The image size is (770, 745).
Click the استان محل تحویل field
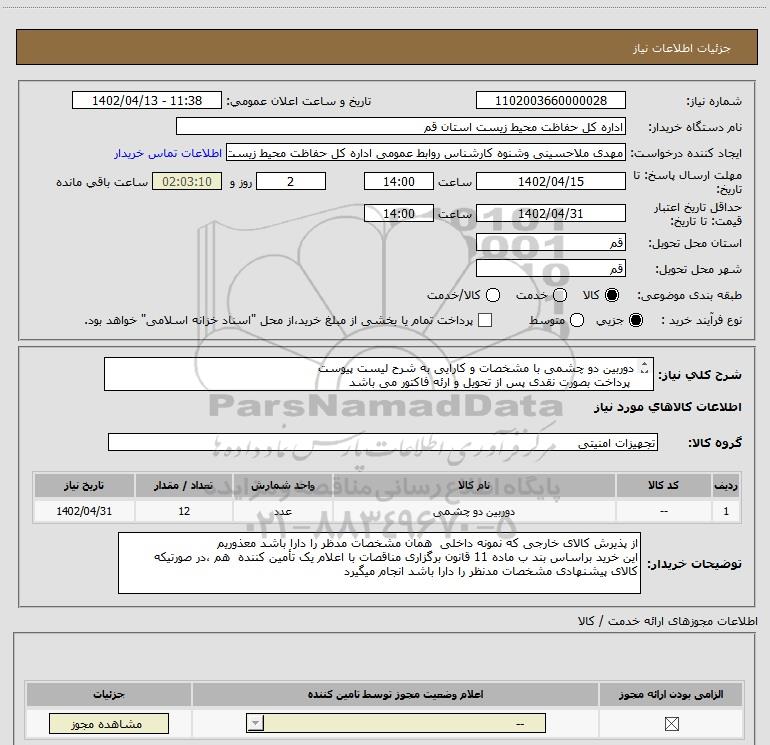[550, 242]
